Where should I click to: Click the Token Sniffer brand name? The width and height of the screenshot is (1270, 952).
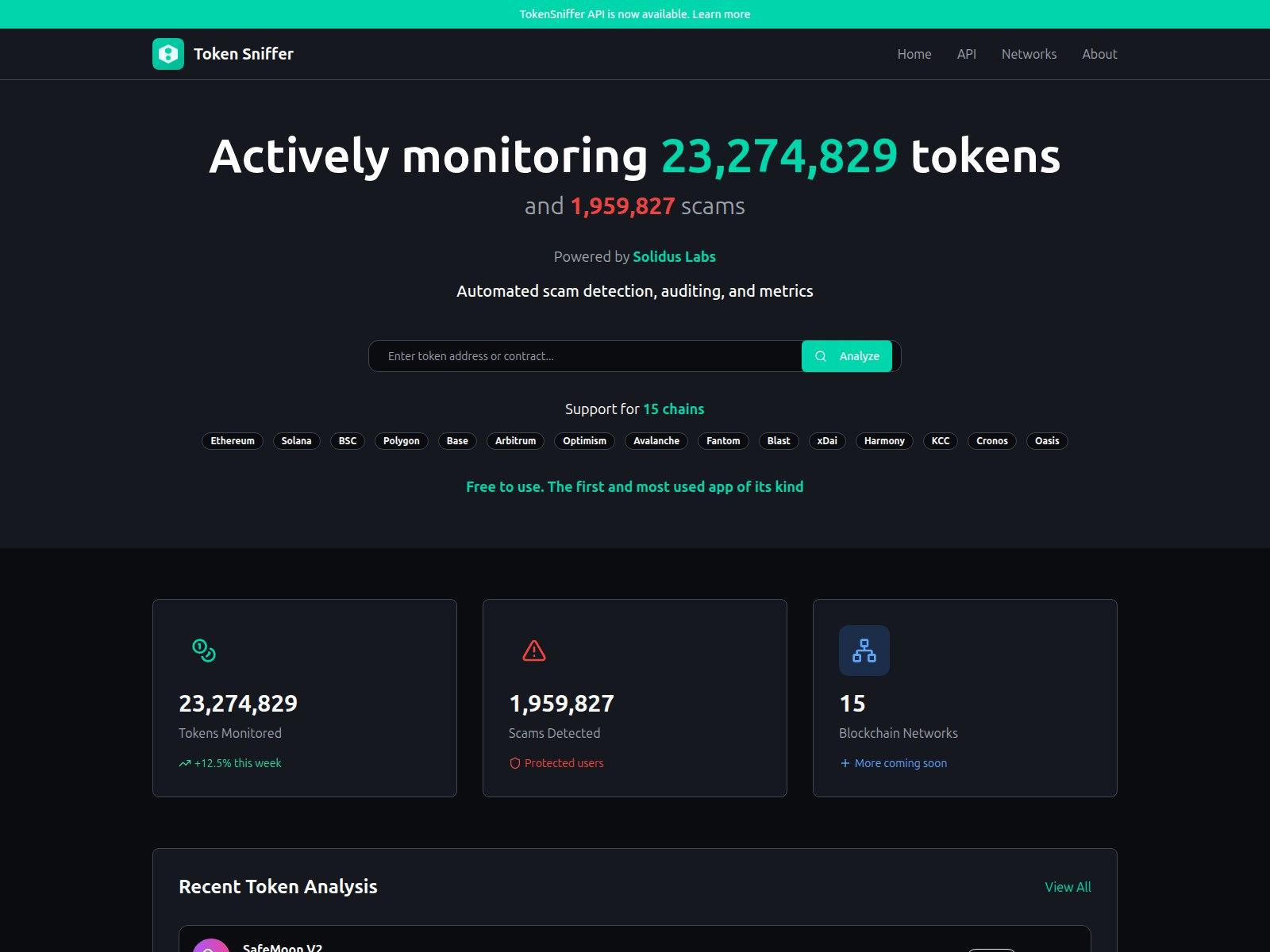244,54
